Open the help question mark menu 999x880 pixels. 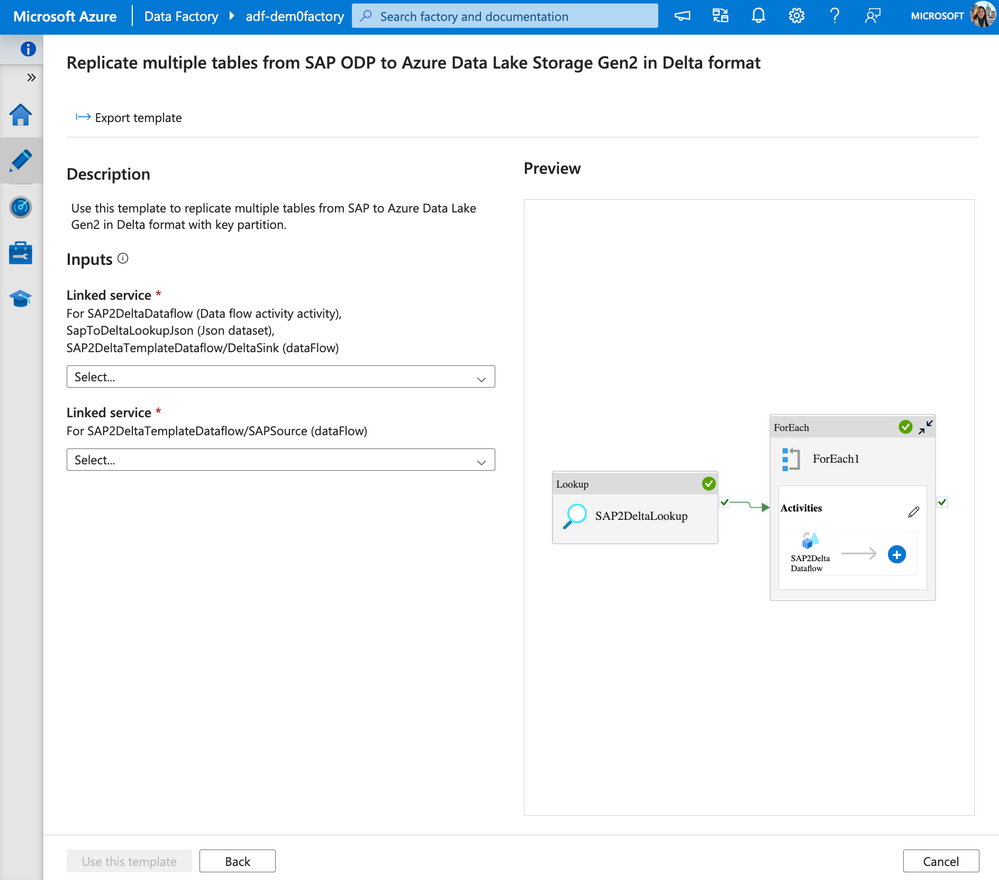(835, 16)
